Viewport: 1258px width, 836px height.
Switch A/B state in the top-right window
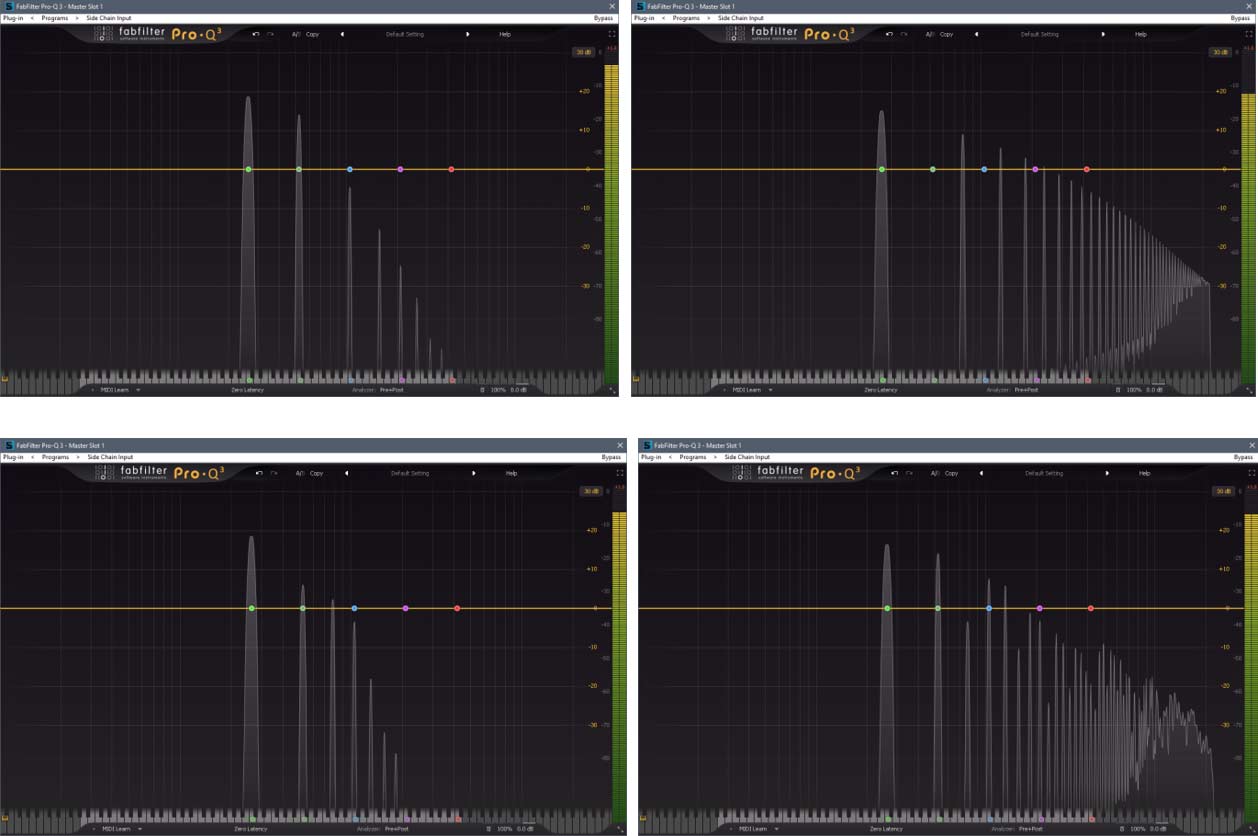pos(928,34)
